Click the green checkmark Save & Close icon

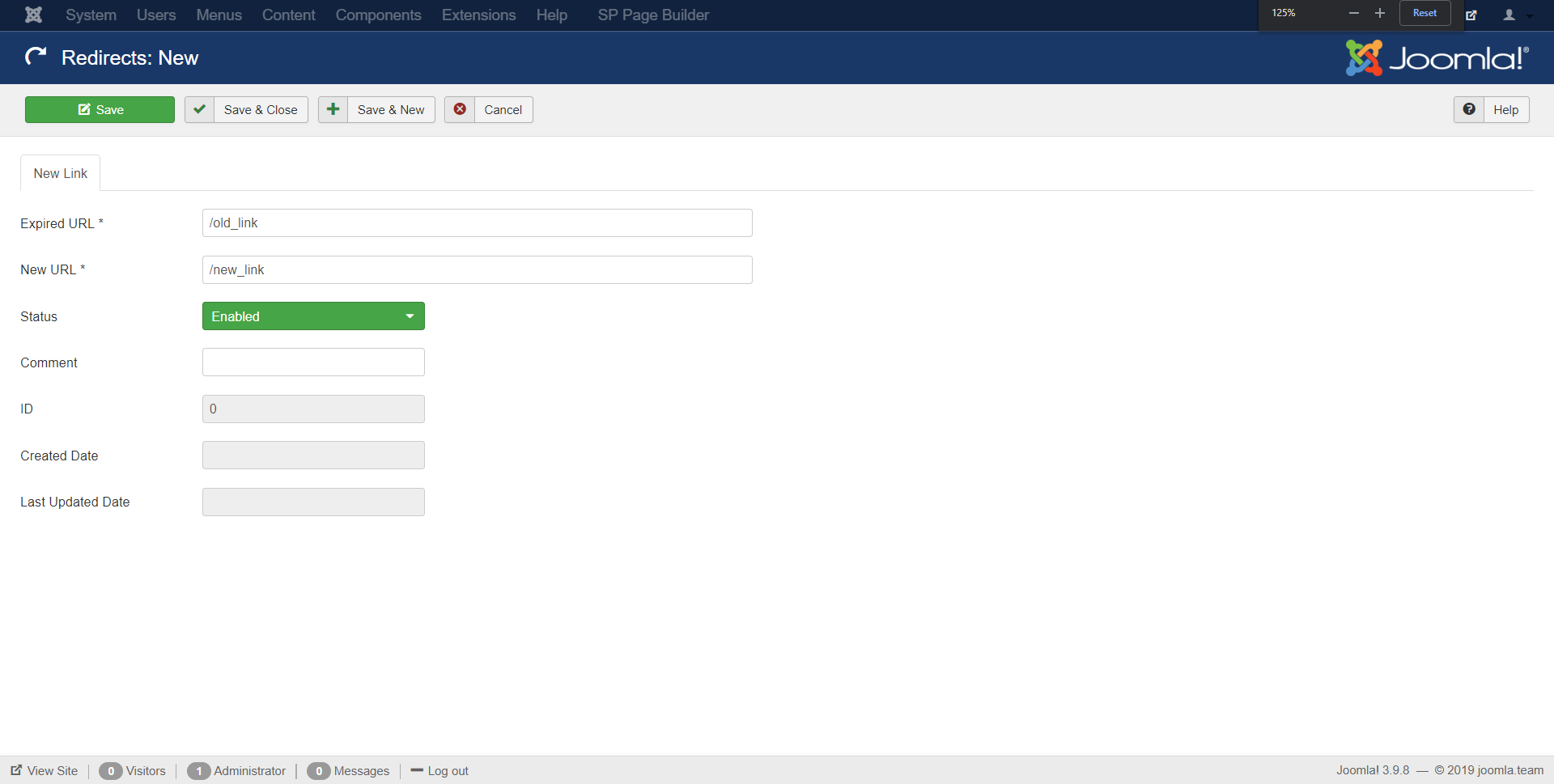click(x=199, y=109)
